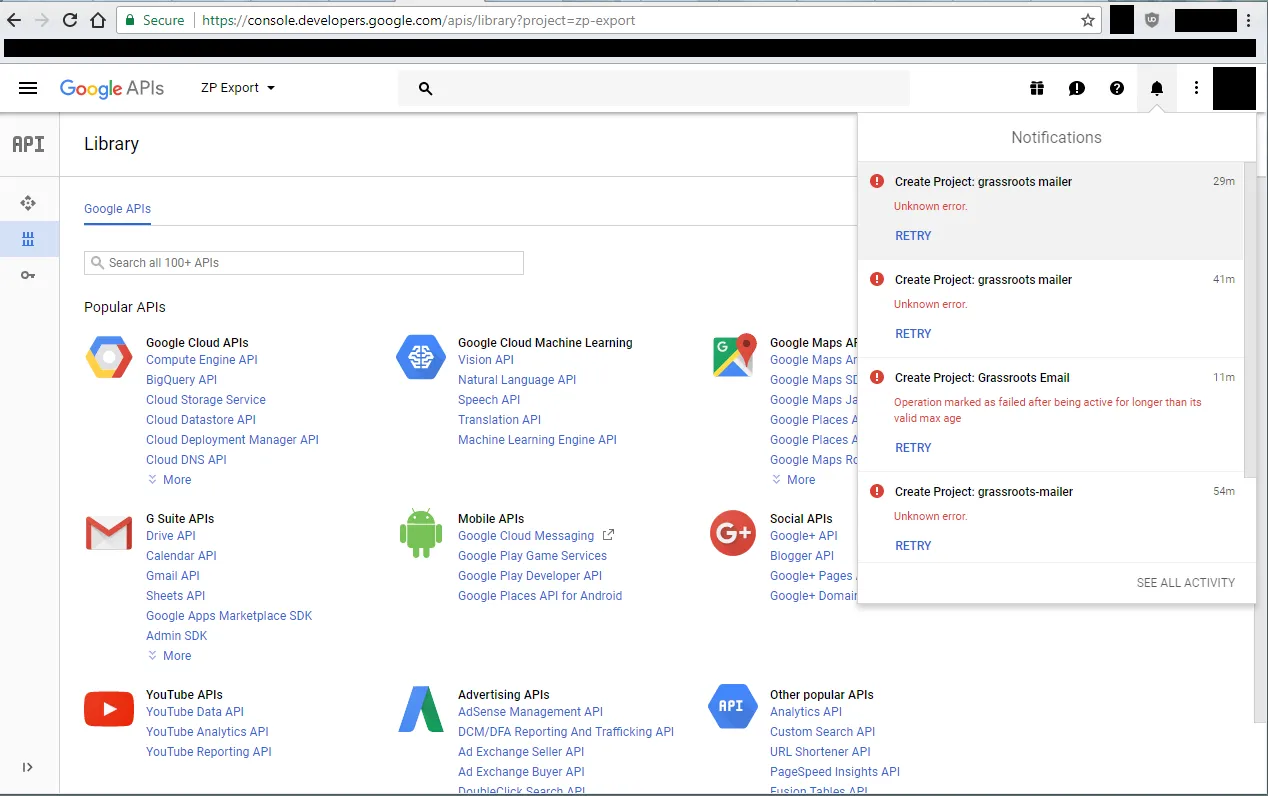The height and width of the screenshot is (796, 1268).
Task: Open the YouTube Data API link
Action: point(195,712)
